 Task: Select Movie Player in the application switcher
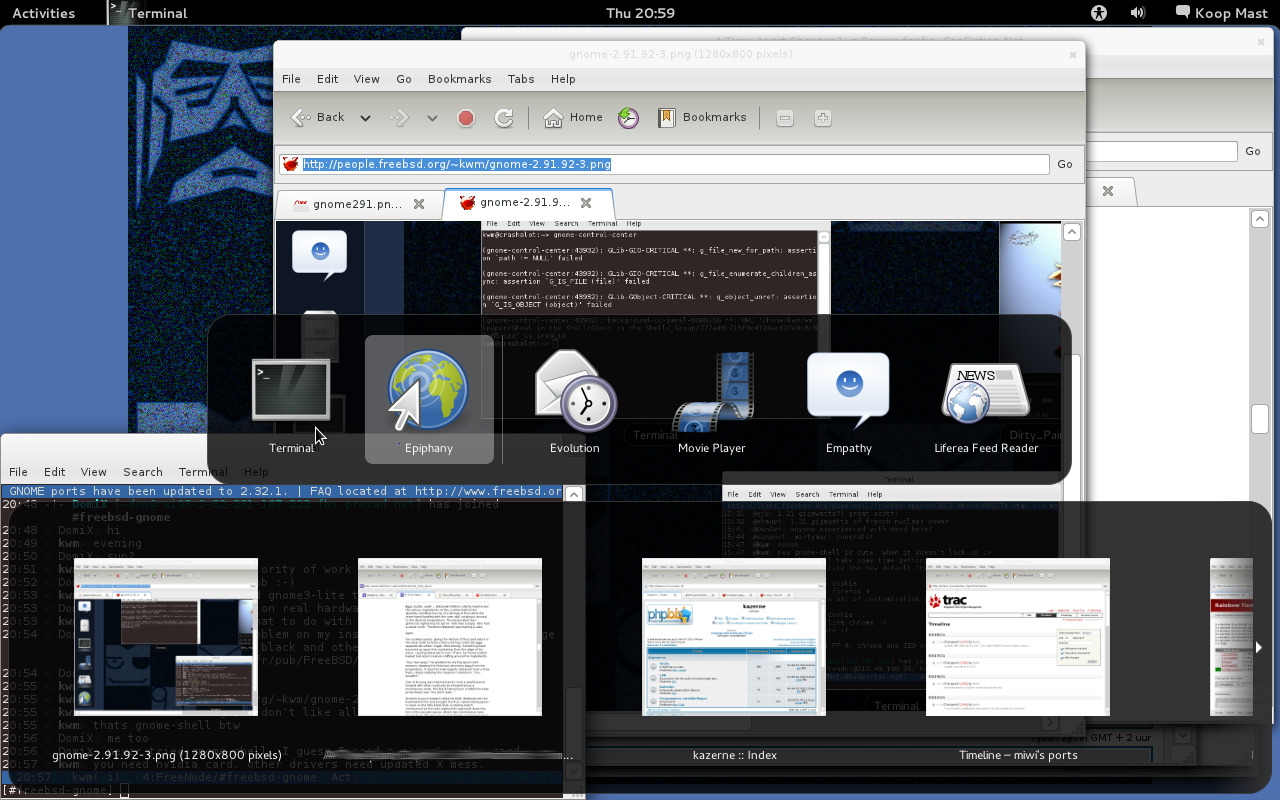[712, 400]
